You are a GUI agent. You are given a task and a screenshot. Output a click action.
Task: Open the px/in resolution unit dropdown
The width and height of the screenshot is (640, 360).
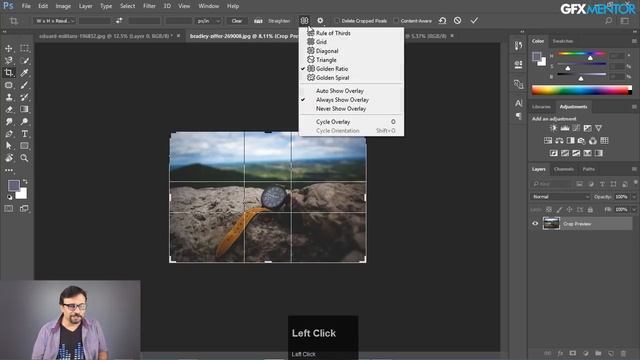click(x=208, y=21)
